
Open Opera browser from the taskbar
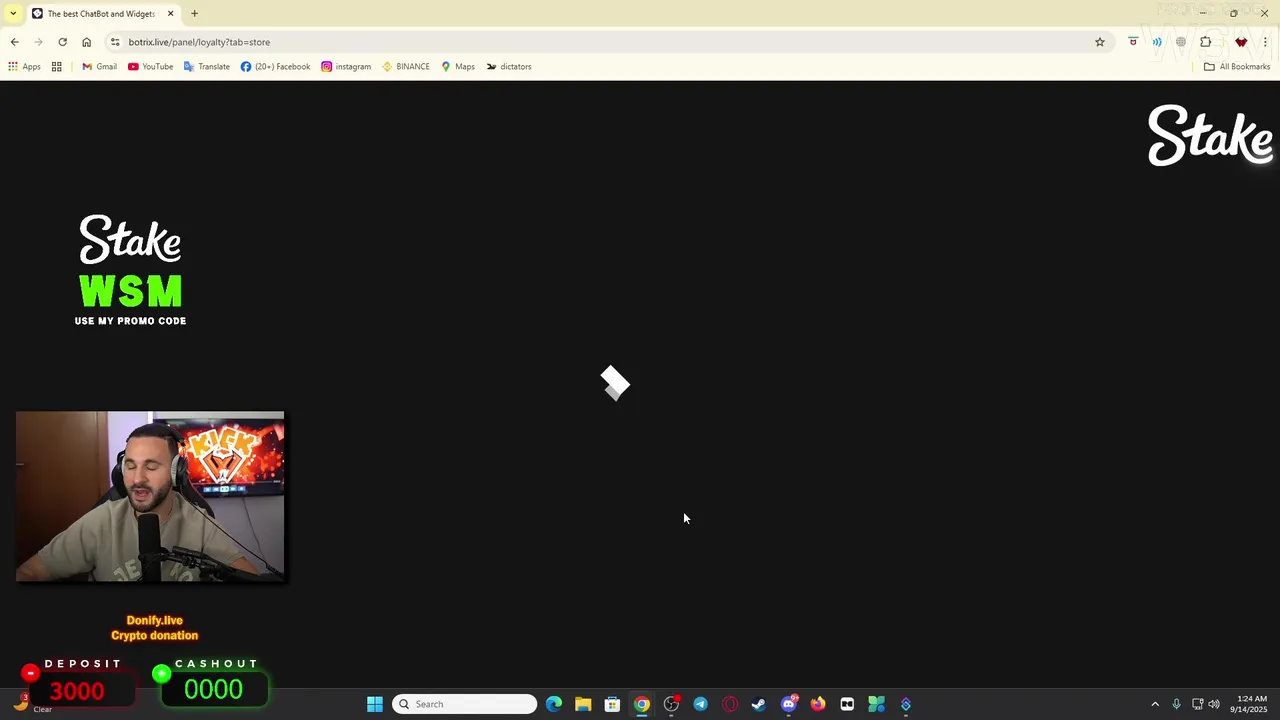pos(730,704)
